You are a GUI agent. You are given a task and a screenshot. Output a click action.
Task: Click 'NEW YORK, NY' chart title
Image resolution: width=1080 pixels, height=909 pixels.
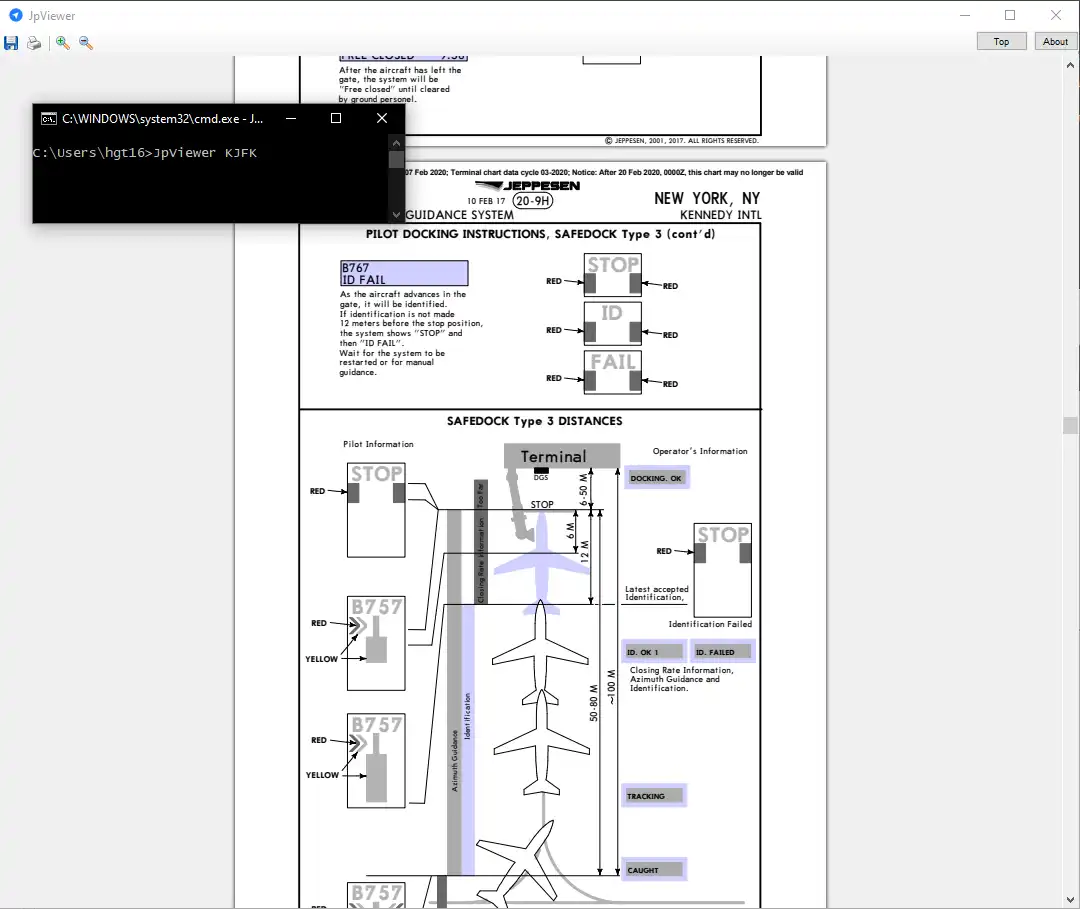click(x=707, y=198)
